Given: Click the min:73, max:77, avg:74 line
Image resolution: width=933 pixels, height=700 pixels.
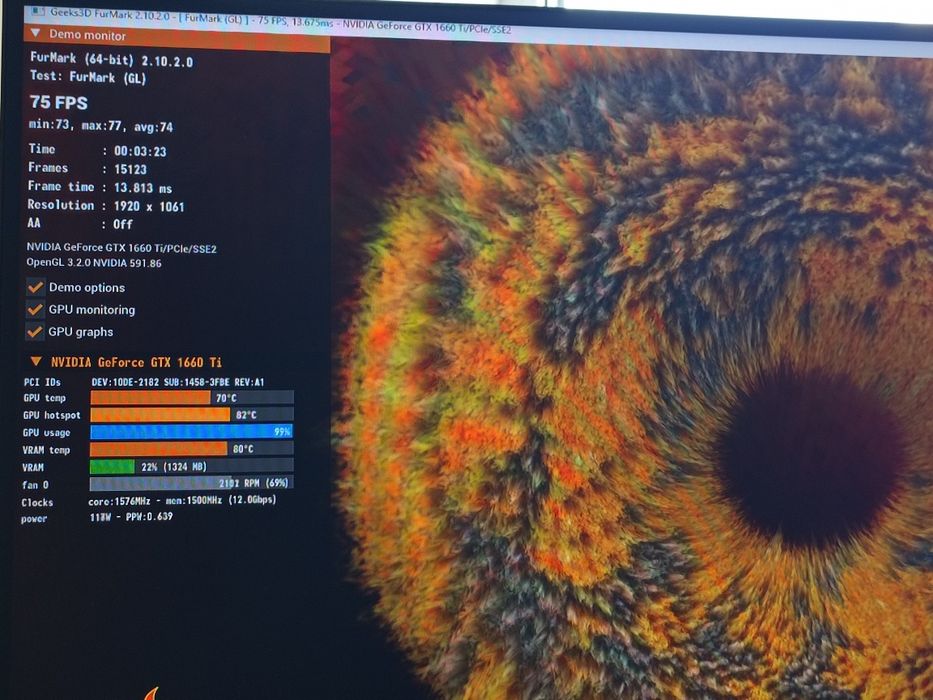Looking at the screenshot, I should (101, 126).
